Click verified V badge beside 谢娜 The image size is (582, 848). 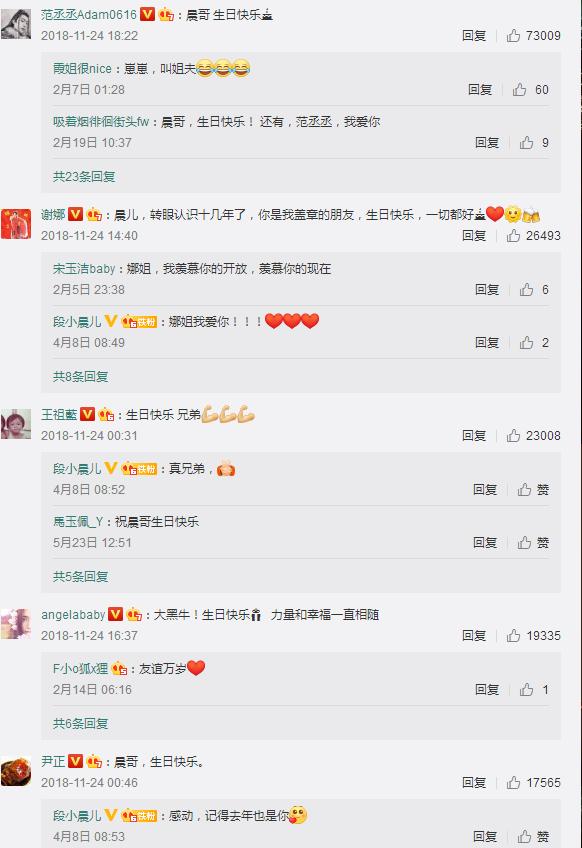76,214
